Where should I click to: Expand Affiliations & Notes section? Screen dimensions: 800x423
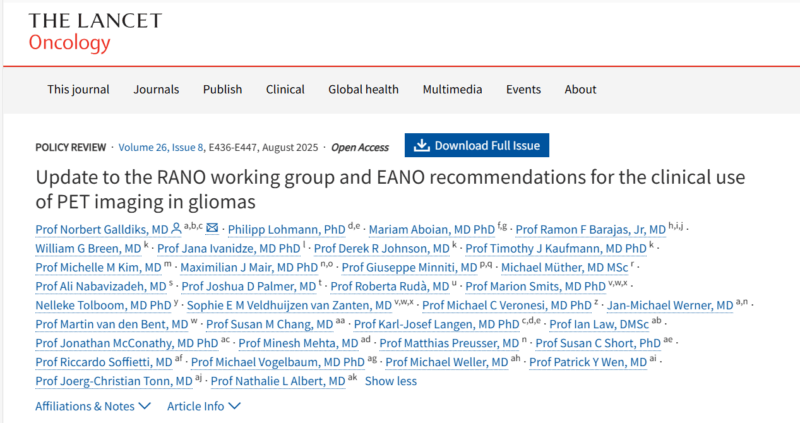[93, 406]
